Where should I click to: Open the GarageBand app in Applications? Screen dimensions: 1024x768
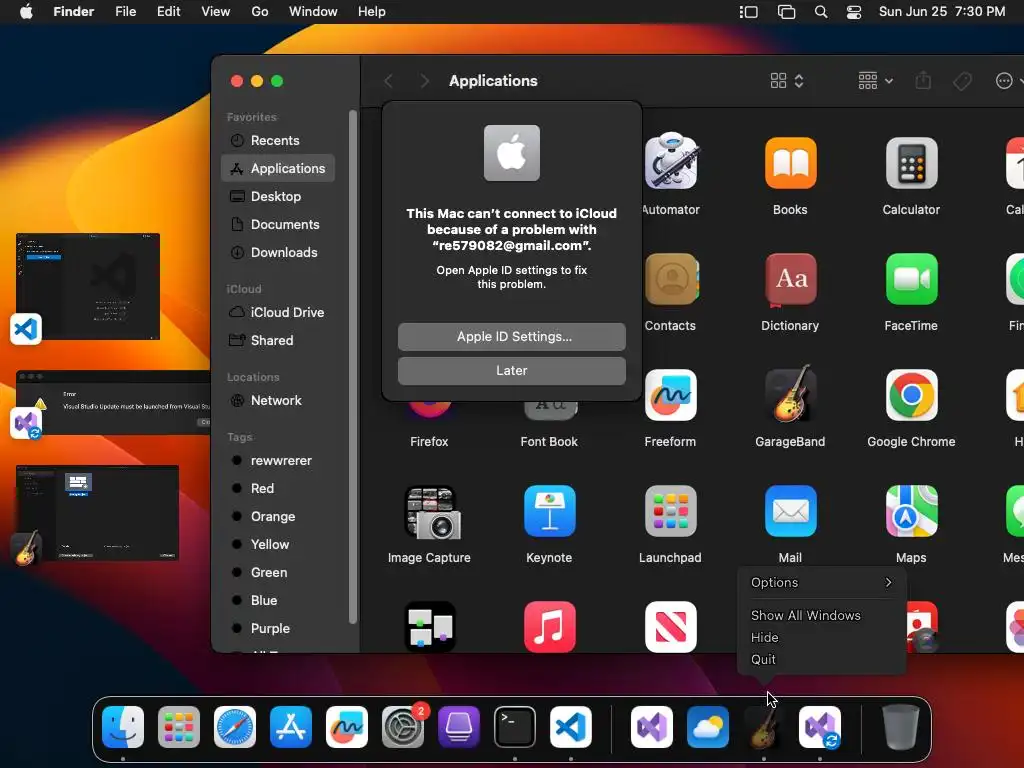pyautogui.click(x=790, y=394)
